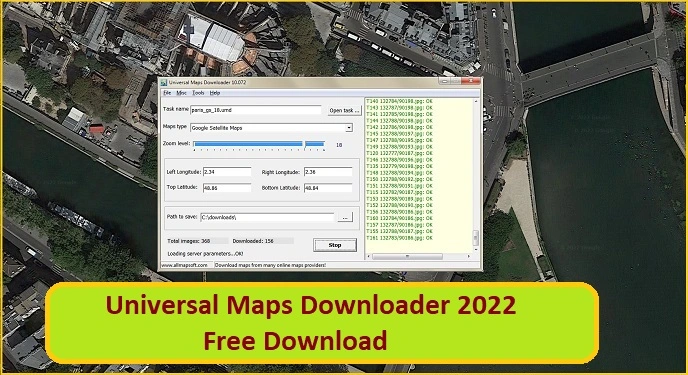Click the log panel's down scroll arrow
The height and width of the screenshot is (375, 688).
click(476, 249)
